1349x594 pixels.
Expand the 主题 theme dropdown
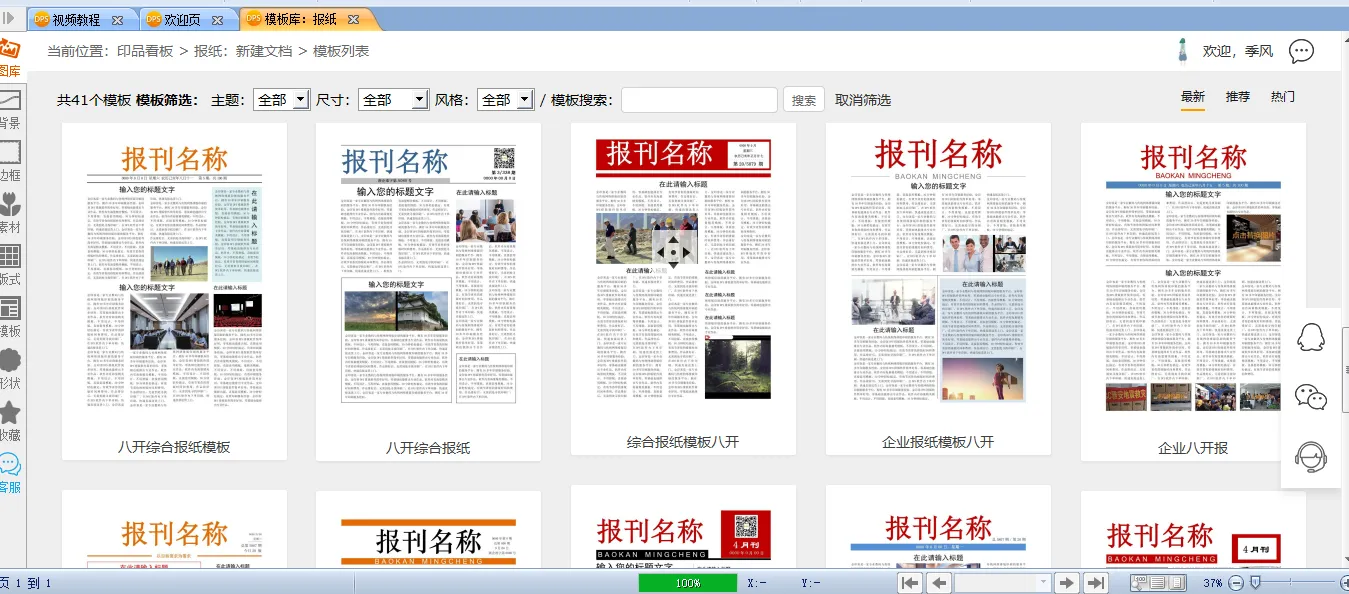[x=280, y=100]
